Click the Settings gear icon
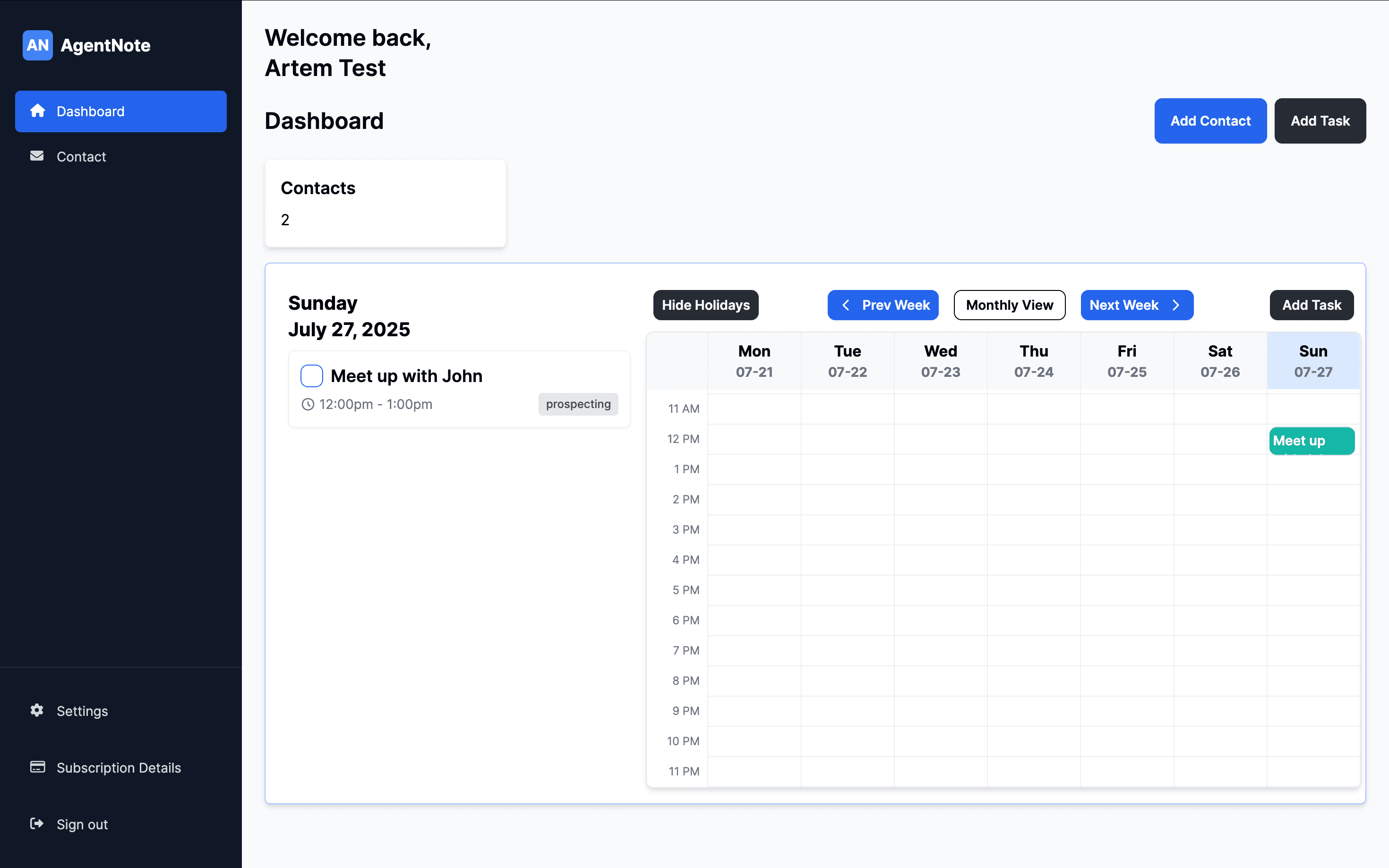 [x=37, y=710]
